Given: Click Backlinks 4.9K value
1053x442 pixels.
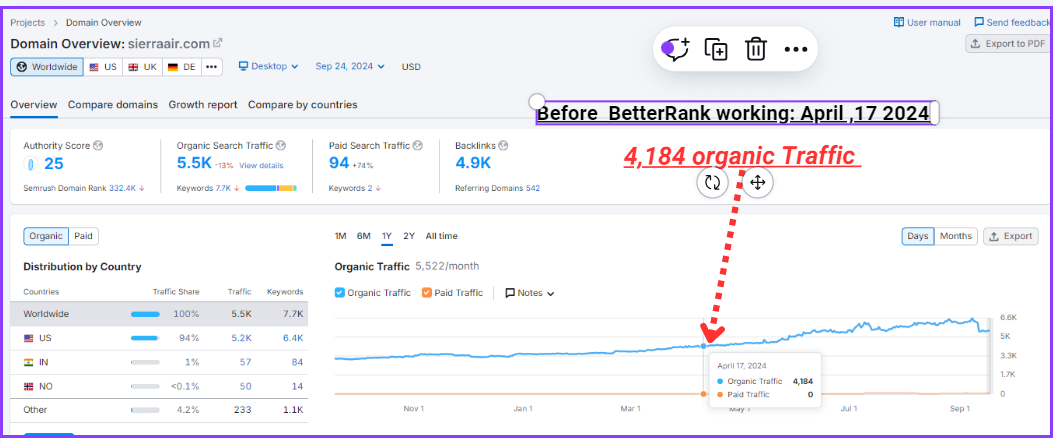Looking at the screenshot, I should coord(473,163).
